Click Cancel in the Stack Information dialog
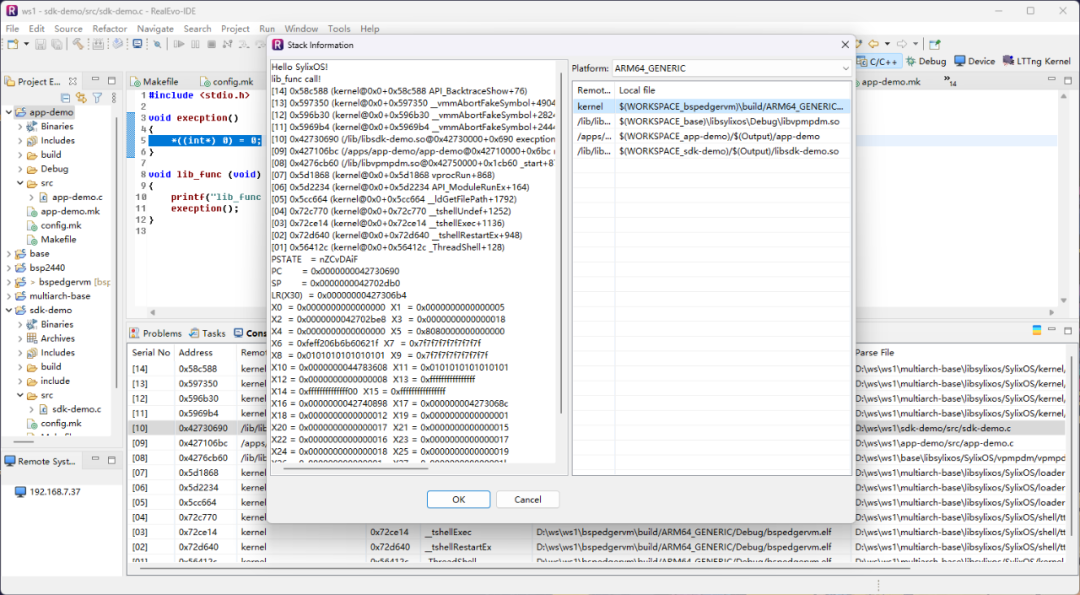 [x=528, y=499]
